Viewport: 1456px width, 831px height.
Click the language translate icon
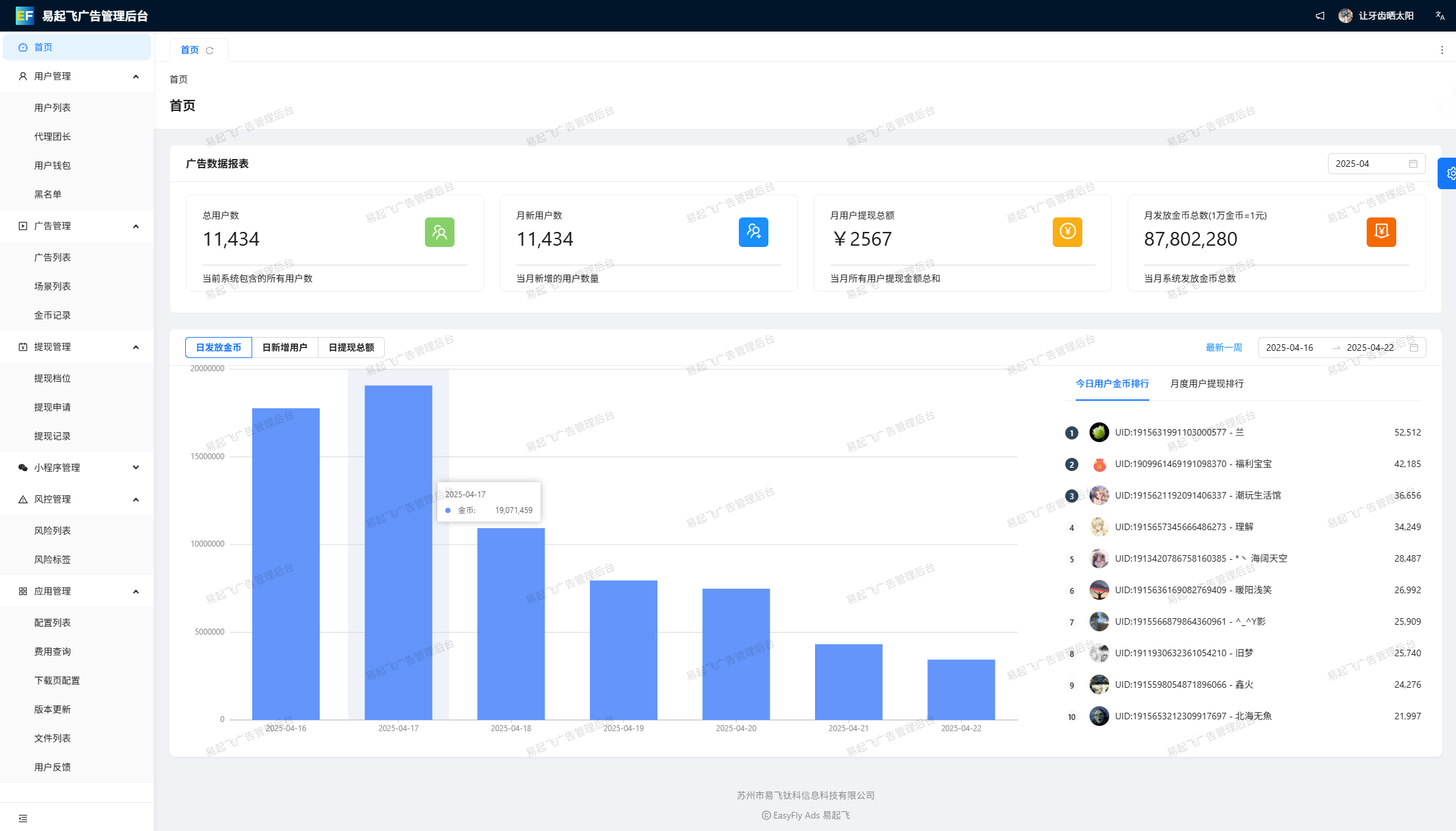tap(1440, 16)
